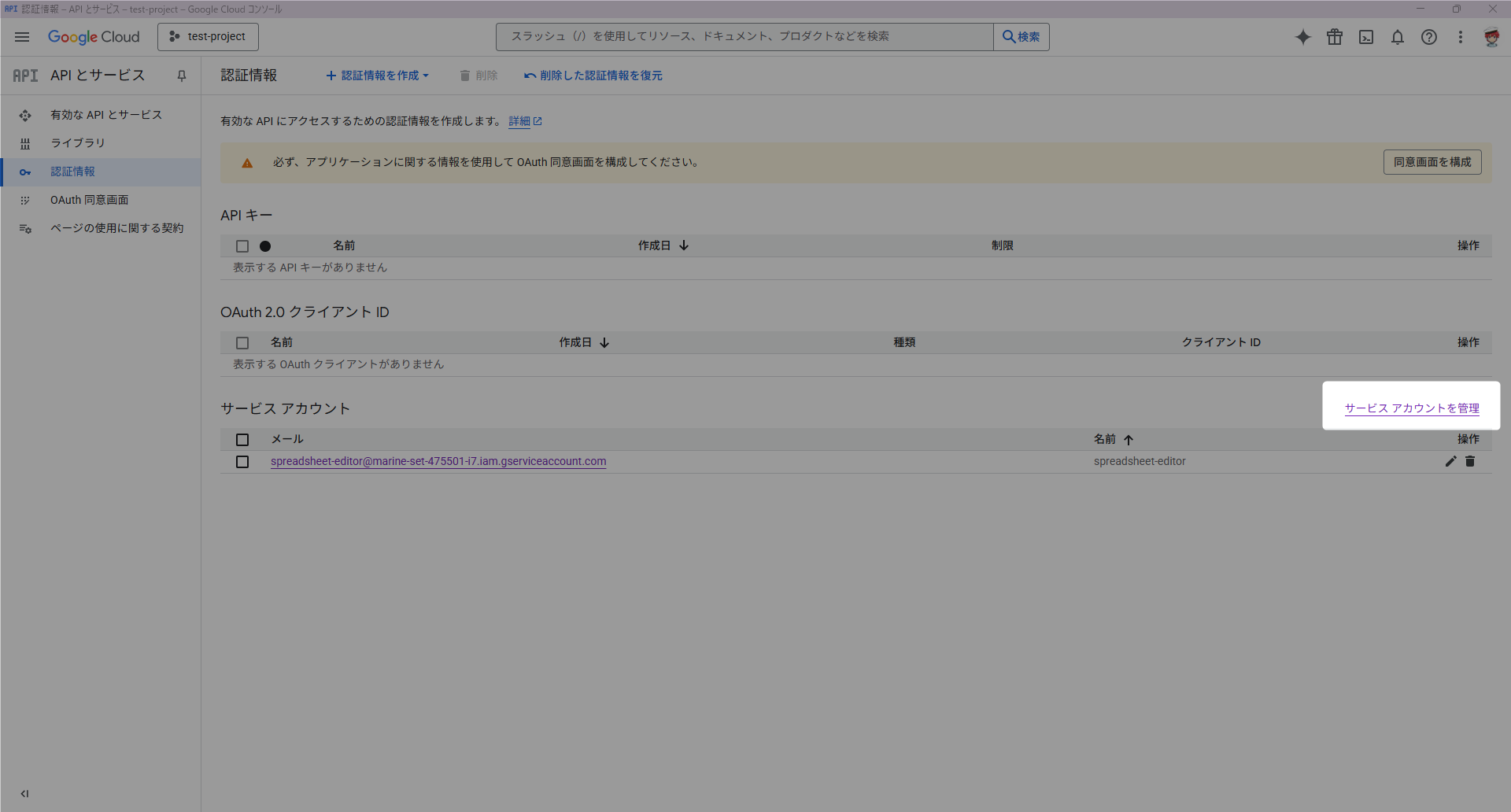The height and width of the screenshot is (812, 1511).
Task: Focus the resource search input field
Action: point(744,37)
